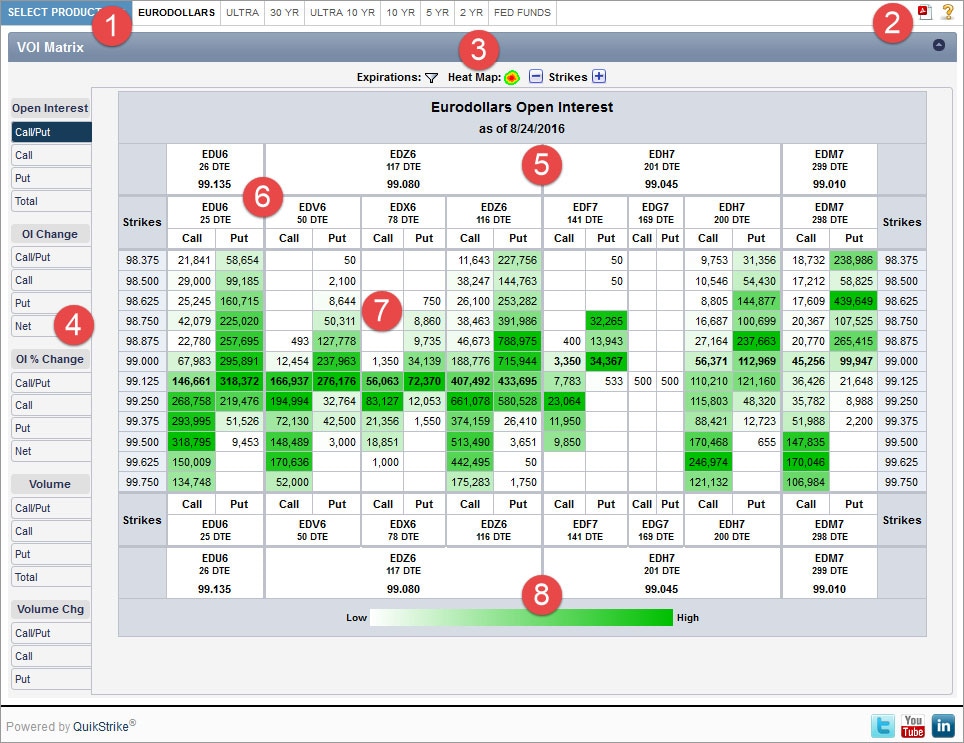This screenshot has width=964, height=743.
Task: Toggle the Heat Map icon
Action: (x=512, y=77)
